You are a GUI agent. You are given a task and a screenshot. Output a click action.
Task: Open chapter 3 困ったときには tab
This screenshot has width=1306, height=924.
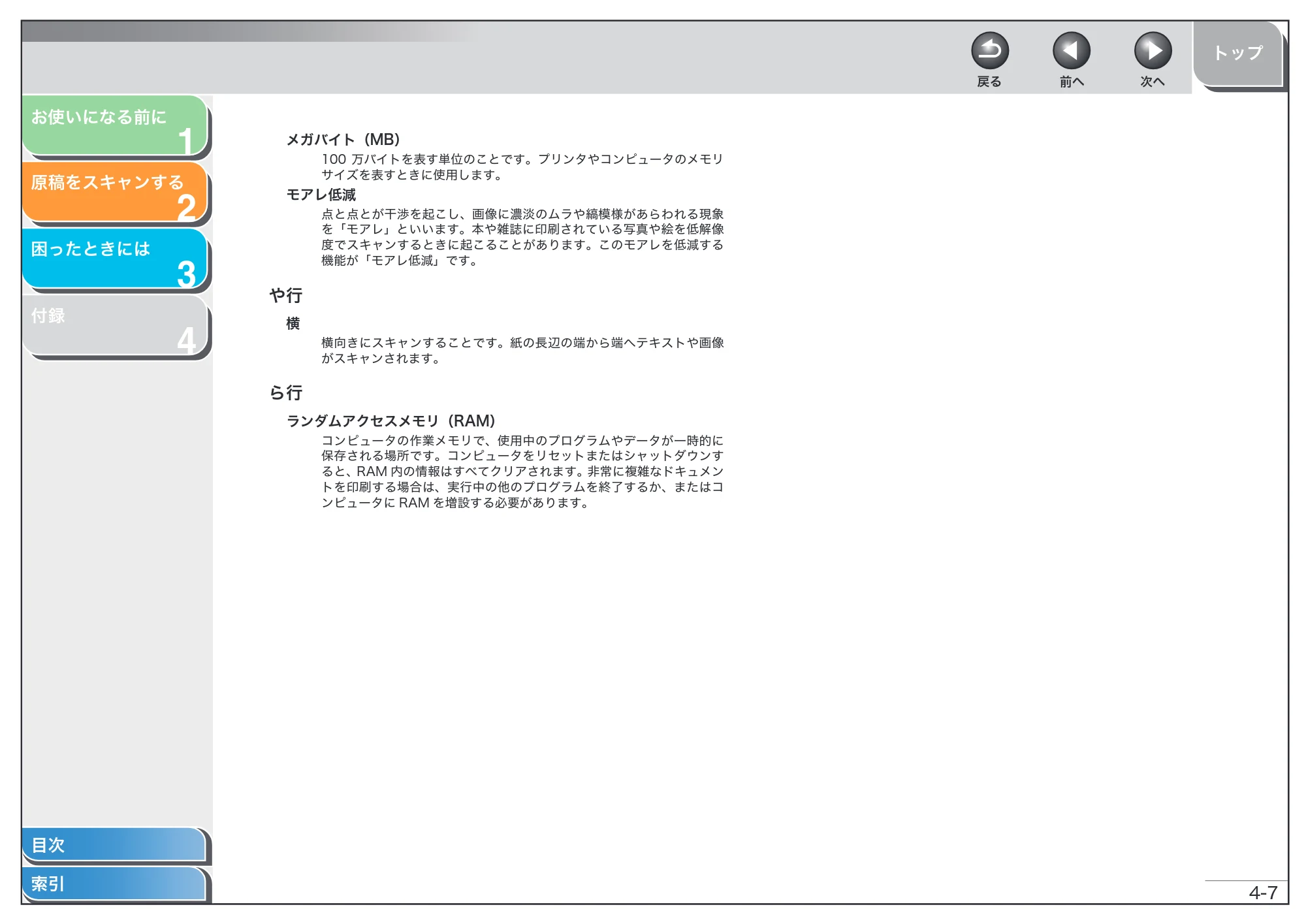pos(115,258)
